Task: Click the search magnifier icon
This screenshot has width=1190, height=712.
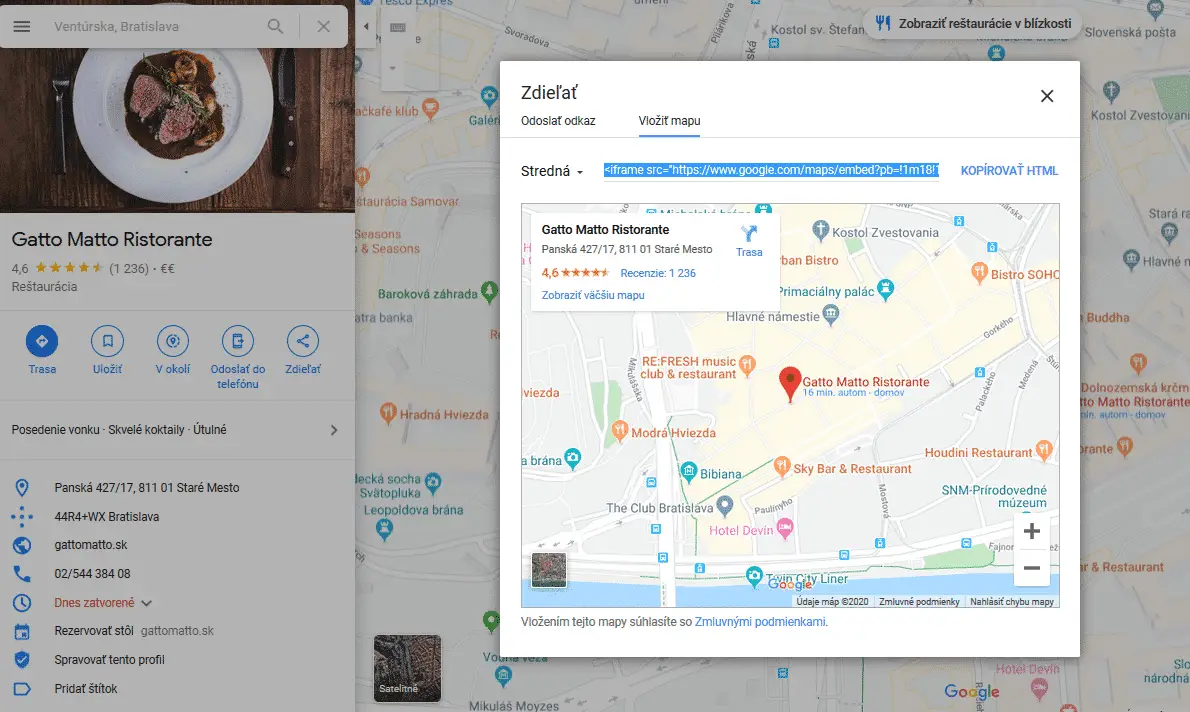Action: (275, 27)
